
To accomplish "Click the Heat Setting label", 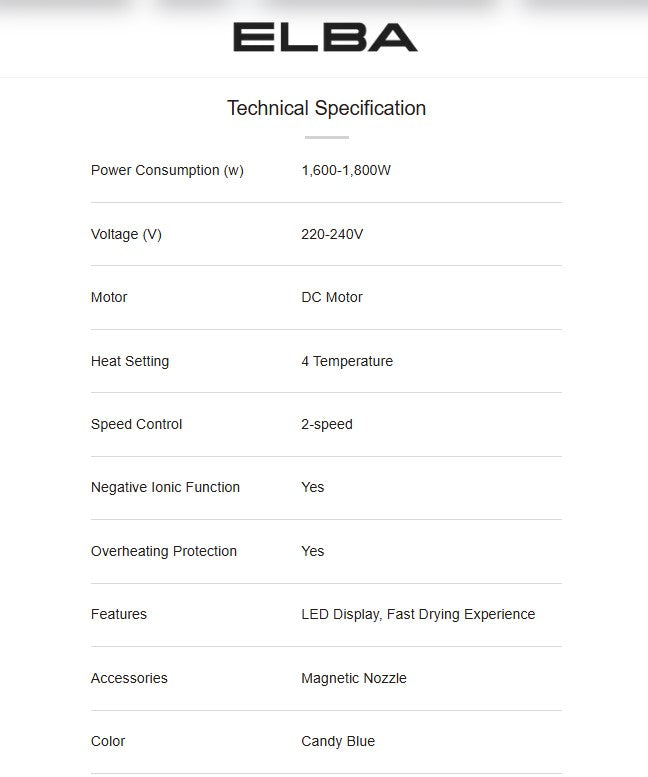I will click(130, 361).
